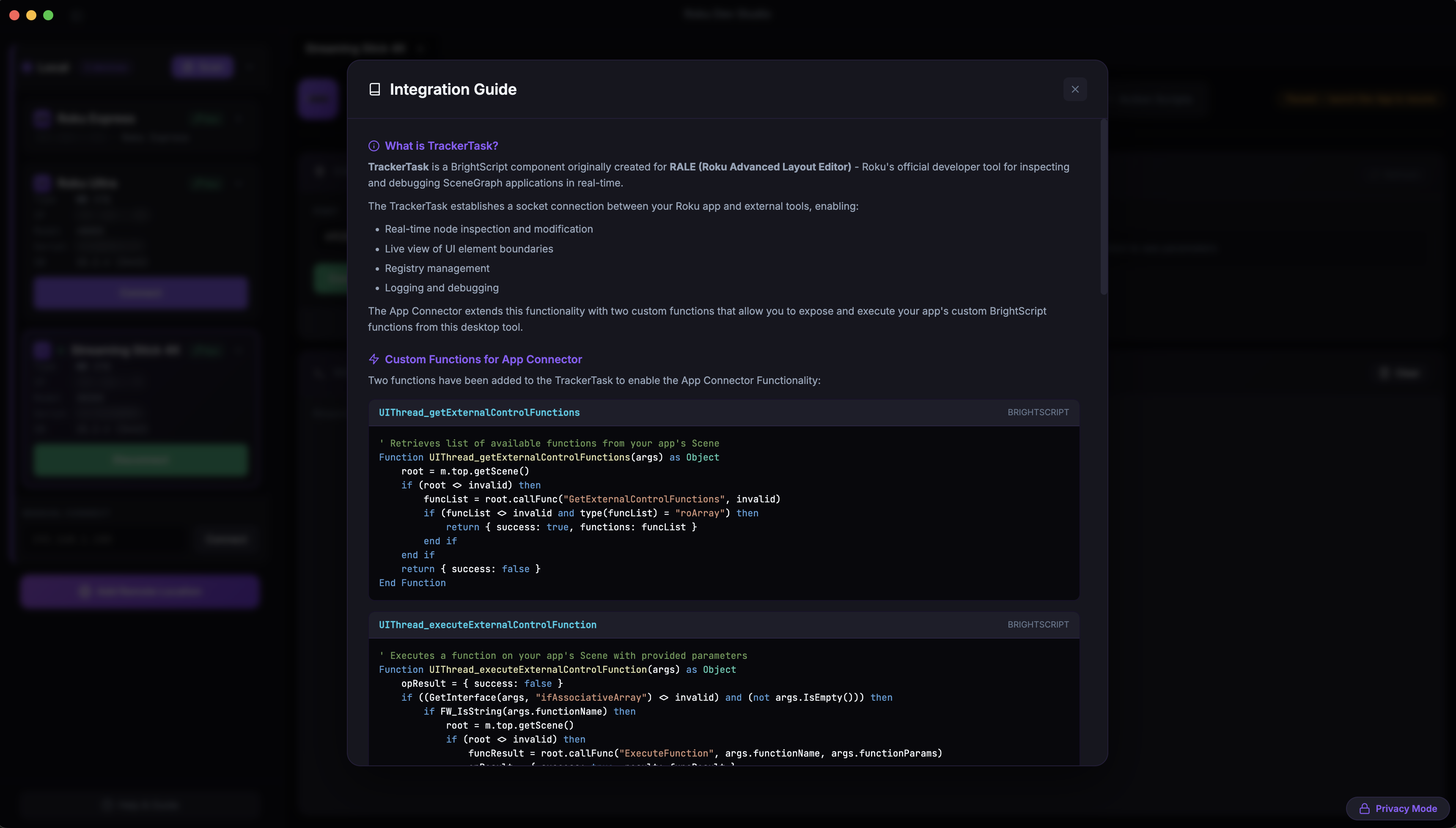Click 'Real-time node inspection and modification' bullet
Viewport: 1456px width, 828px height.
[489, 229]
